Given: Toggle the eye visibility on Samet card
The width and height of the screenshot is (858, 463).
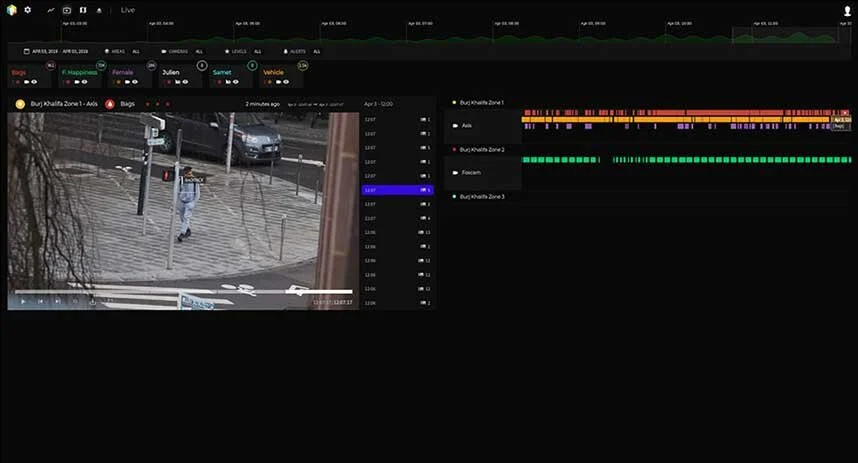Looking at the screenshot, I should pos(236,82).
